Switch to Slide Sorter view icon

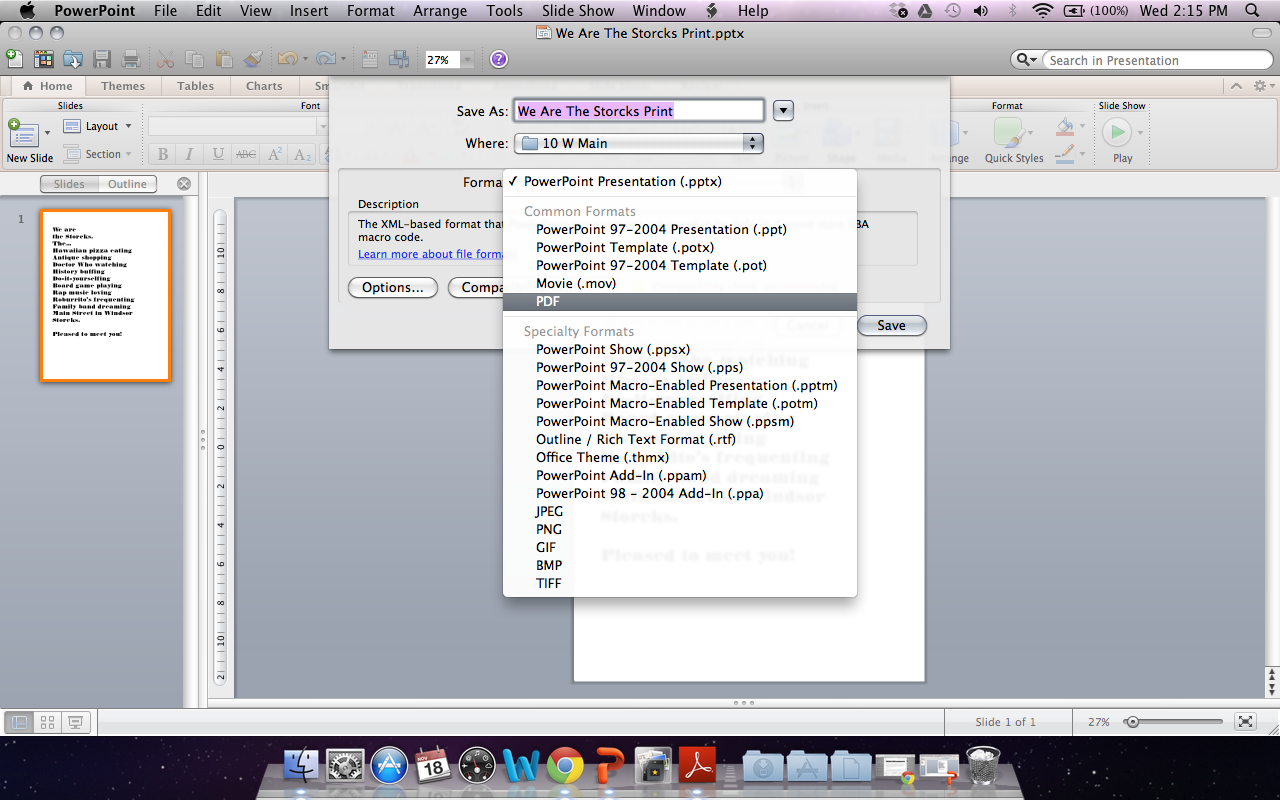click(x=46, y=722)
